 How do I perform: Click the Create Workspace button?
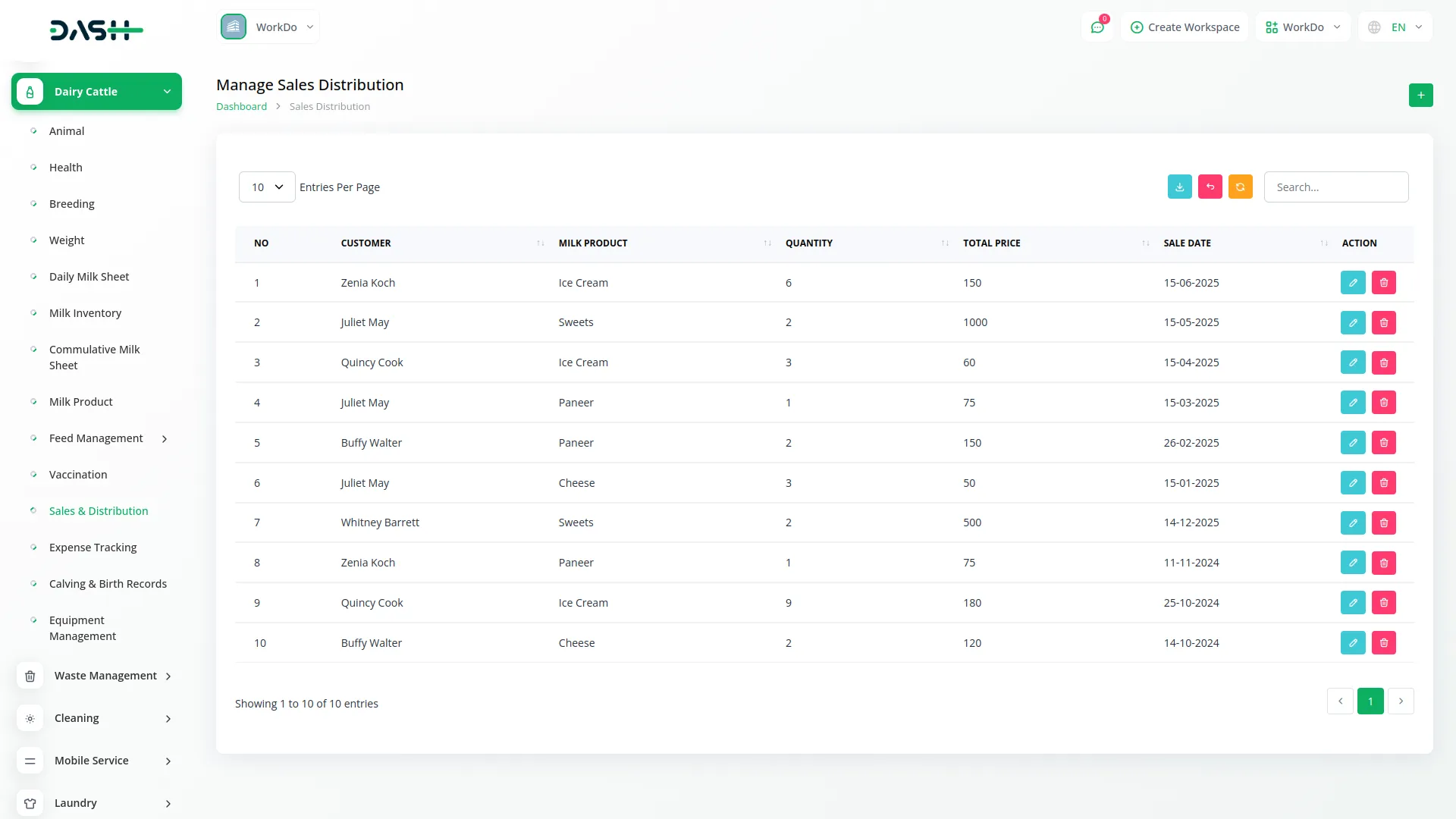pos(1185,27)
